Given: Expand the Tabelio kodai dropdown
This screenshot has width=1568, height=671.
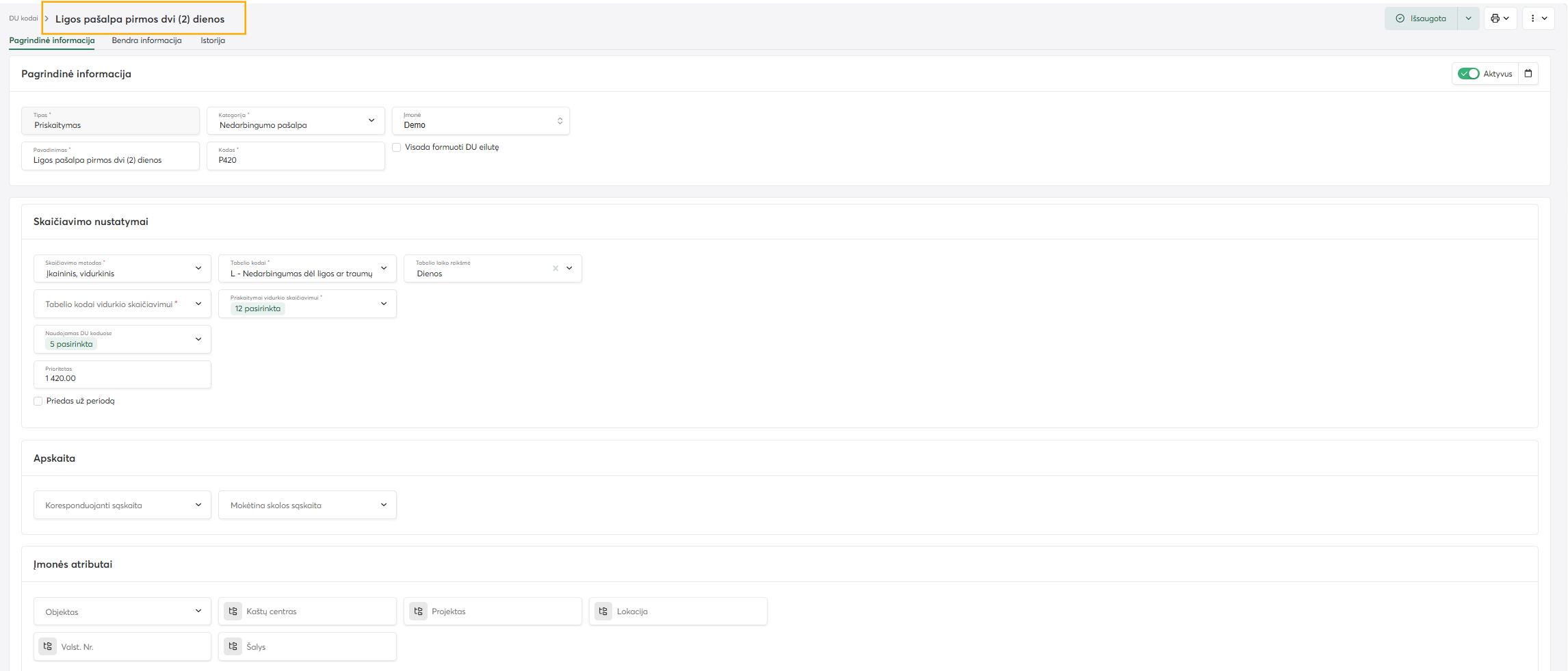Looking at the screenshot, I should tap(307, 269).
